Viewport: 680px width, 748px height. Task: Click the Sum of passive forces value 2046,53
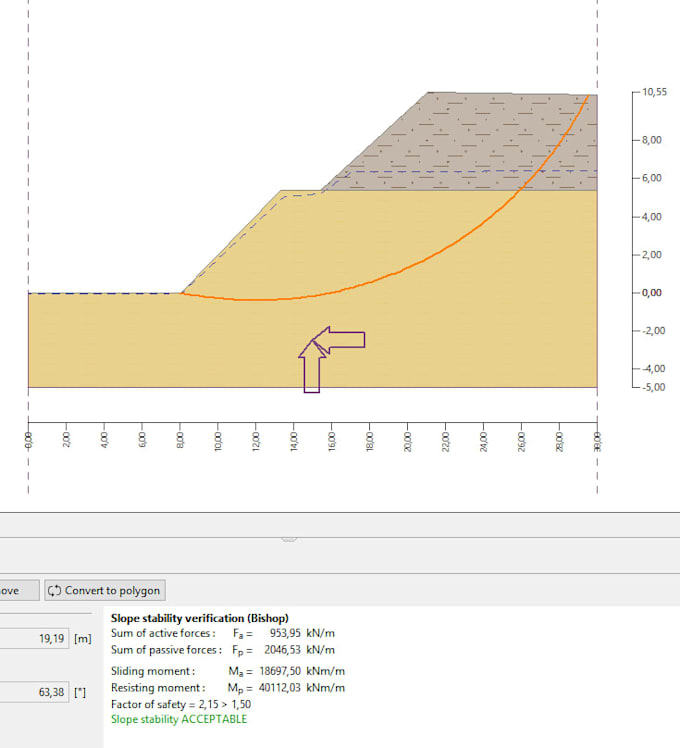[282, 650]
